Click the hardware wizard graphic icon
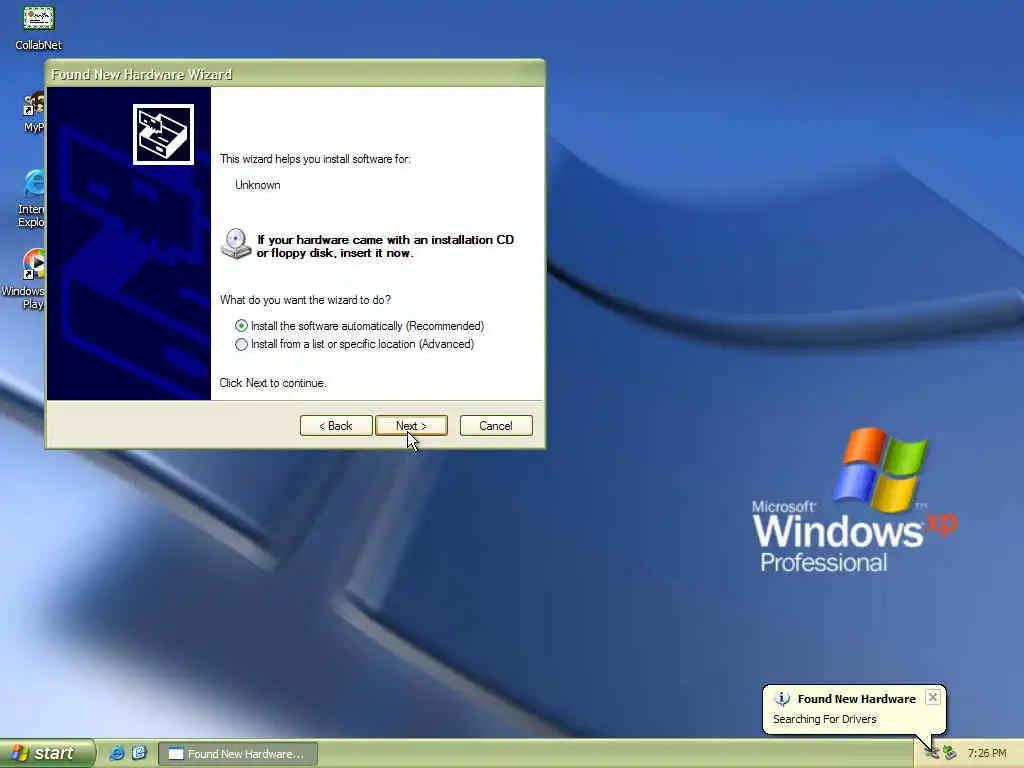 coord(163,135)
